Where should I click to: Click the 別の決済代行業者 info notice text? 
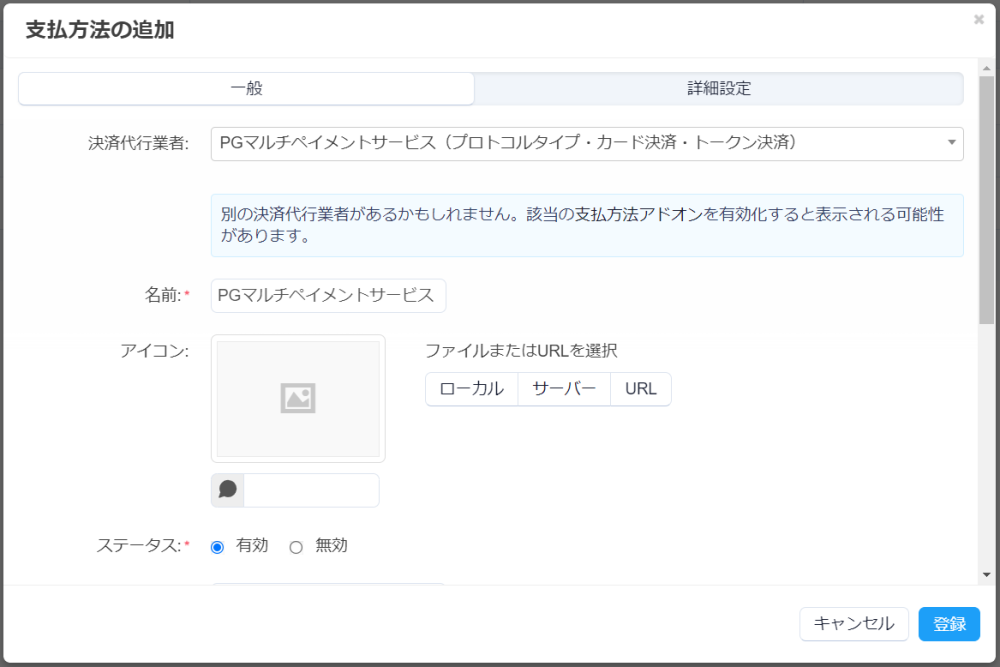tap(582, 224)
